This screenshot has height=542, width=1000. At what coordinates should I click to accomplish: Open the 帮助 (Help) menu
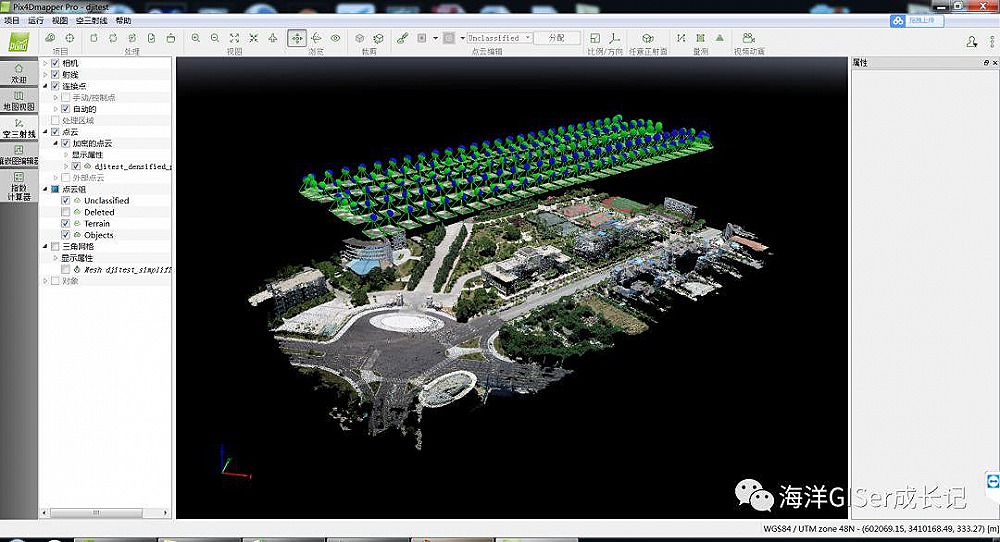[x=123, y=20]
